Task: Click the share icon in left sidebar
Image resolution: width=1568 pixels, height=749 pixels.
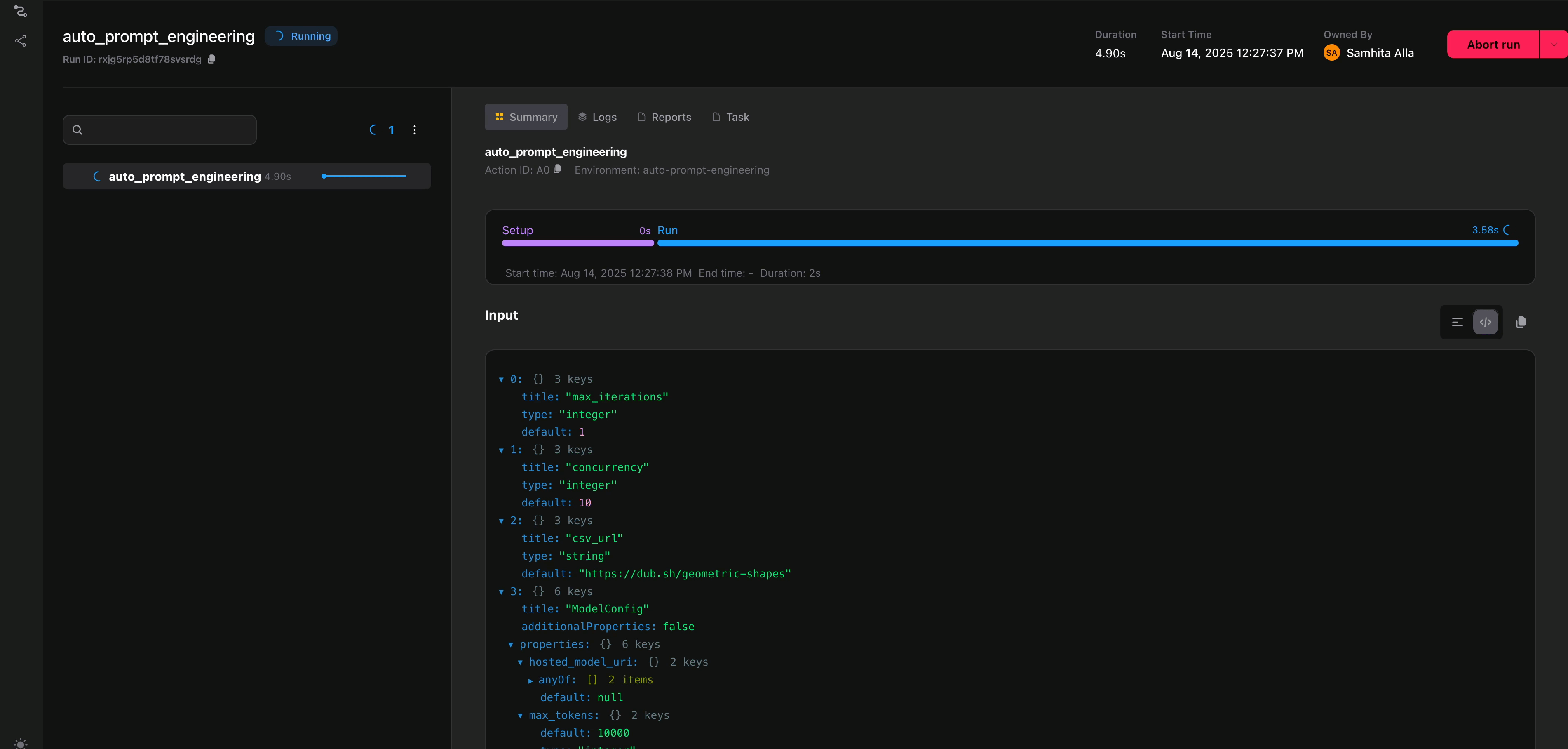Action: point(21,41)
